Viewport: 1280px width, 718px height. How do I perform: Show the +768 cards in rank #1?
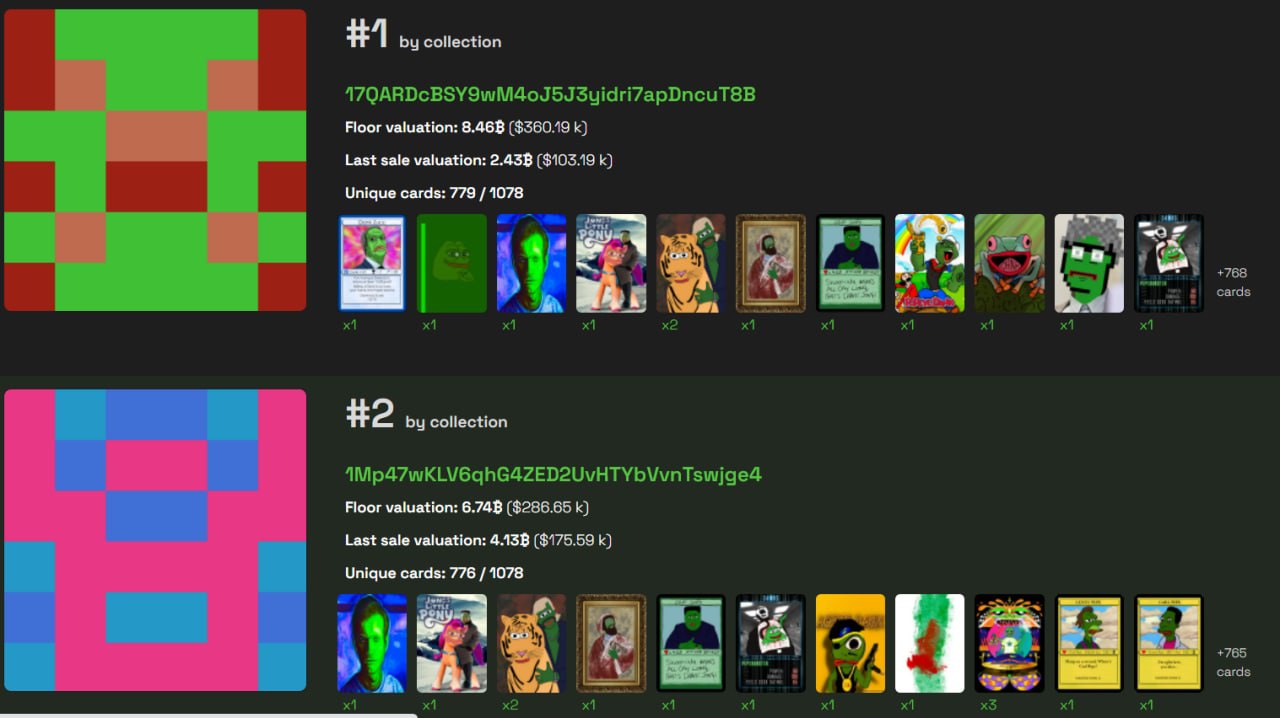[1233, 282]
